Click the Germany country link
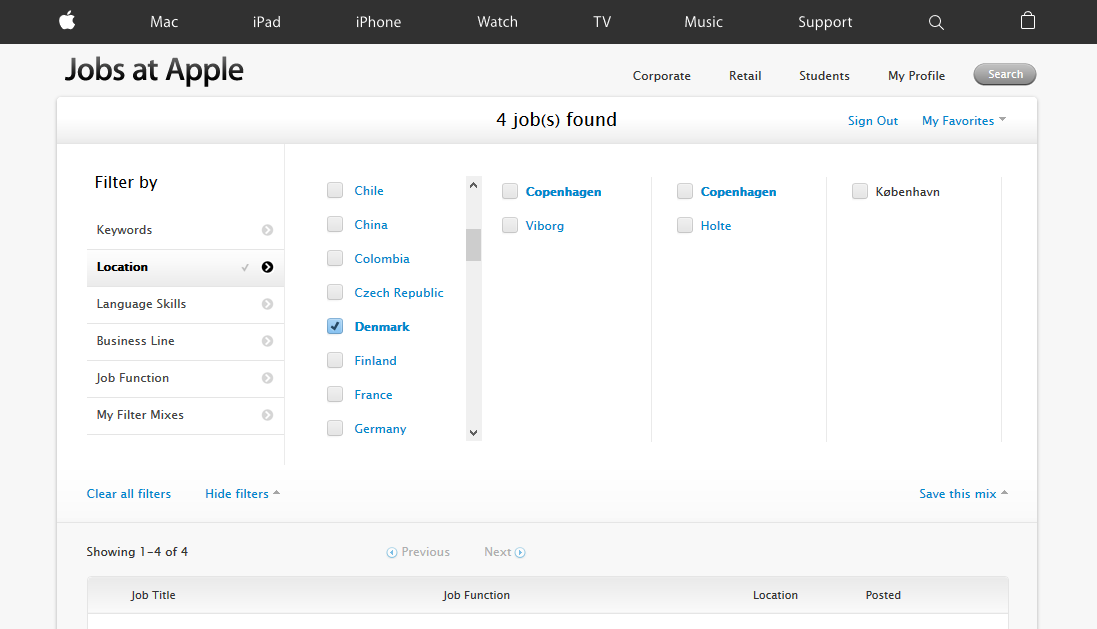1097x629 pixels. [x=380, y=429]
